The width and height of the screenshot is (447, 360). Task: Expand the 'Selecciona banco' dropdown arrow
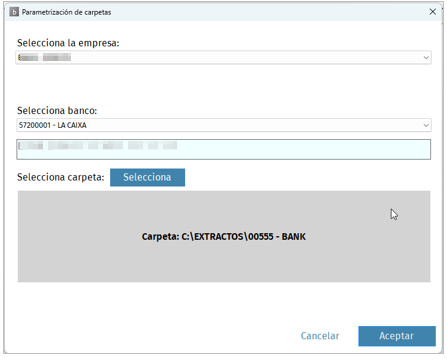pyautogui.click(x=426, y=125)
